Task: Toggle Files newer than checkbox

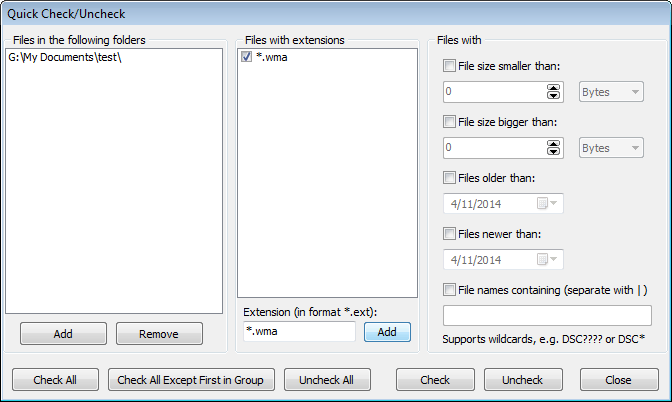Action: (x=449, y=234)
